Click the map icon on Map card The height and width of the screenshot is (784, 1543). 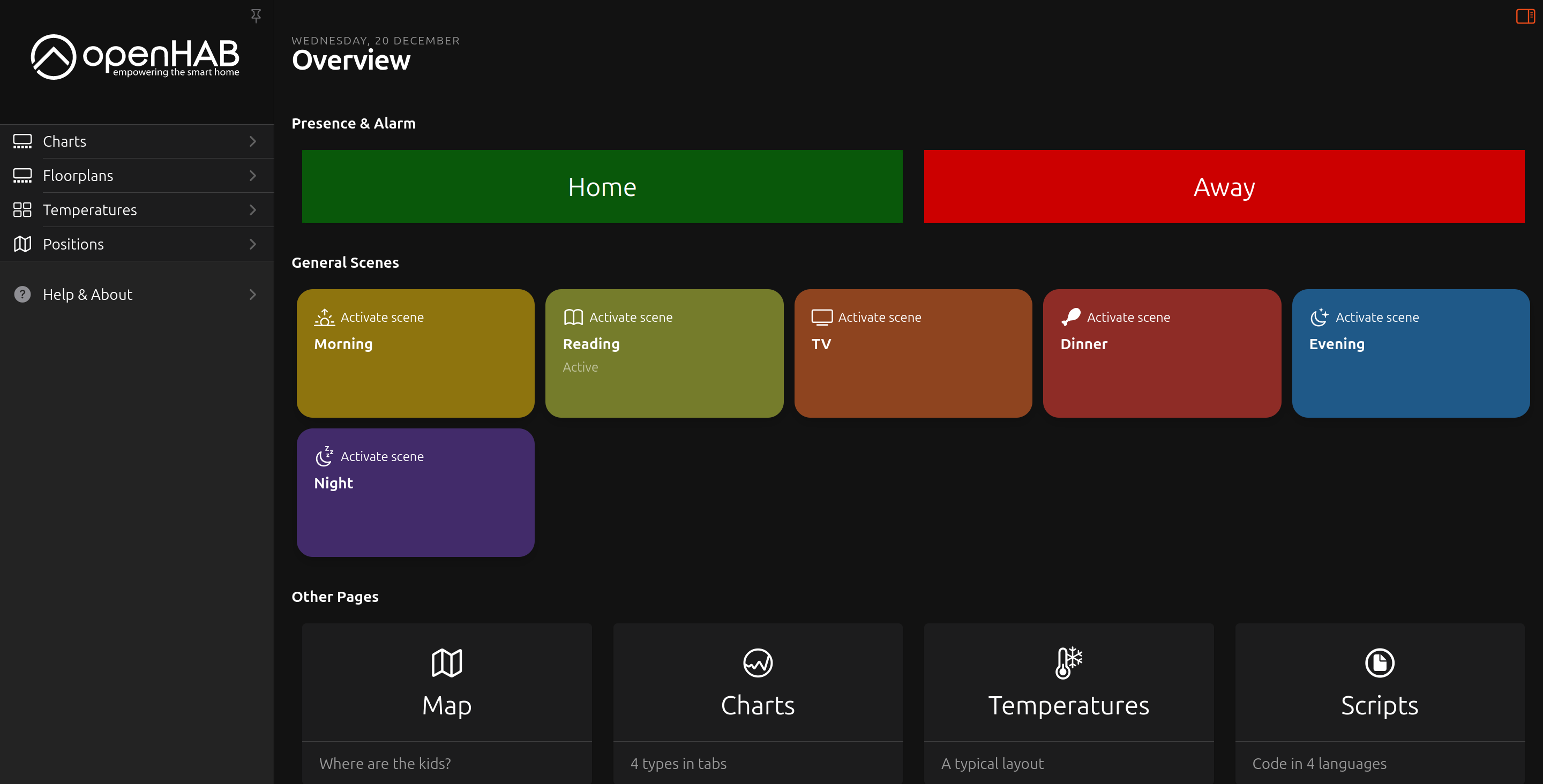[x=447, y=663]
